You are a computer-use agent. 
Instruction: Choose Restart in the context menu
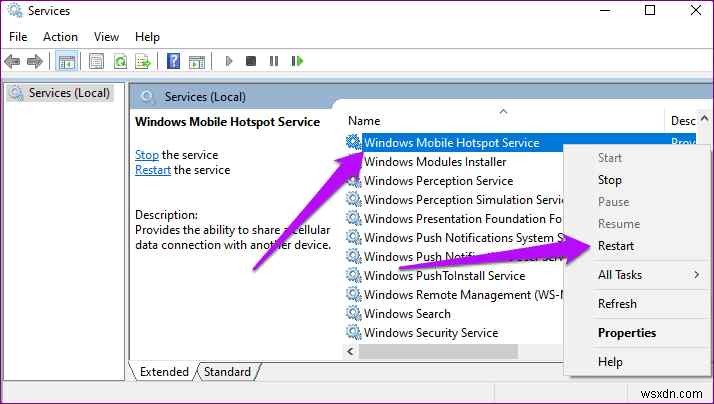616,246
